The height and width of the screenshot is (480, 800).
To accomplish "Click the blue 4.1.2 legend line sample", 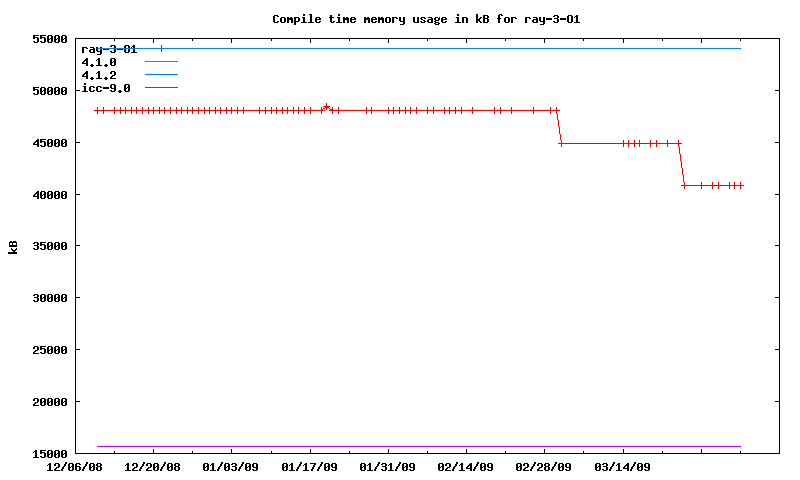I will (x=161, y=75).
